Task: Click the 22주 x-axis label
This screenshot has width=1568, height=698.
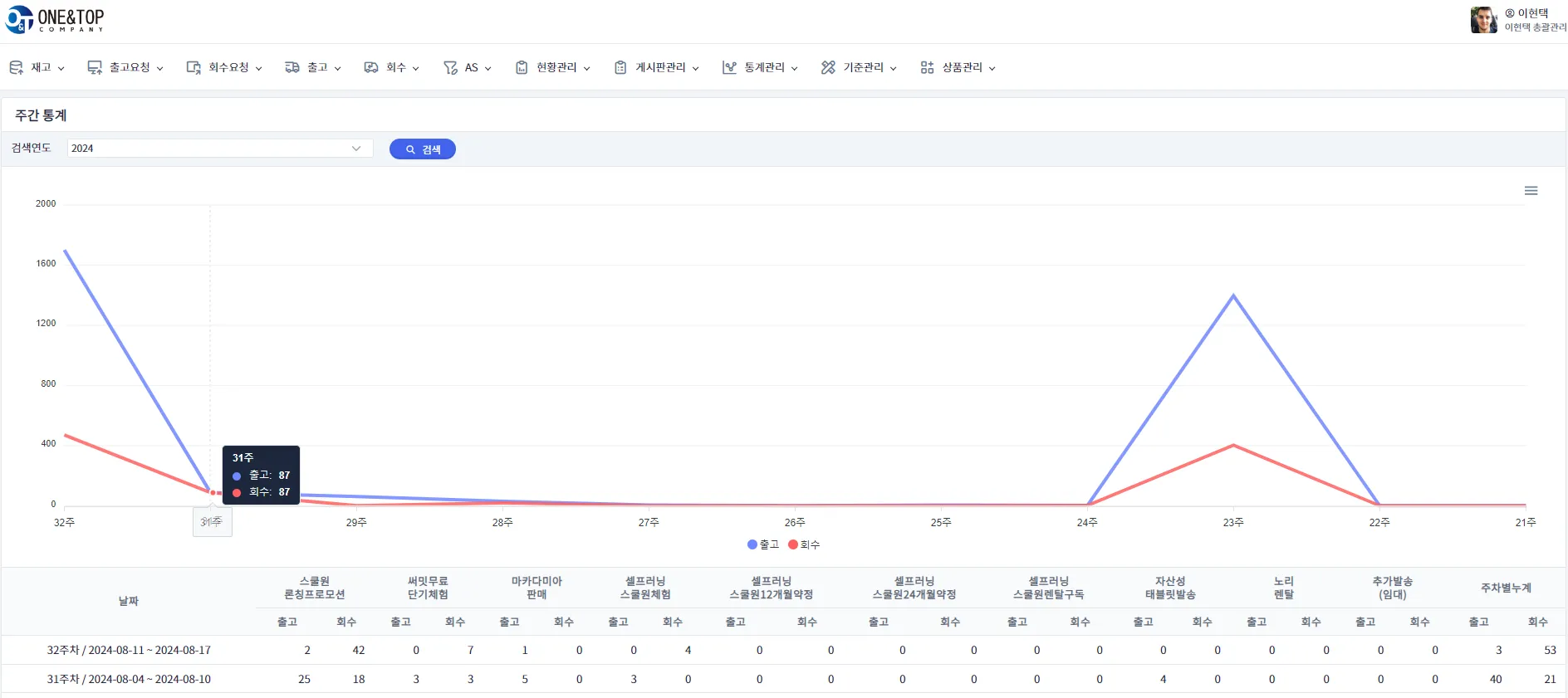Action: (x=1379, y=522)
